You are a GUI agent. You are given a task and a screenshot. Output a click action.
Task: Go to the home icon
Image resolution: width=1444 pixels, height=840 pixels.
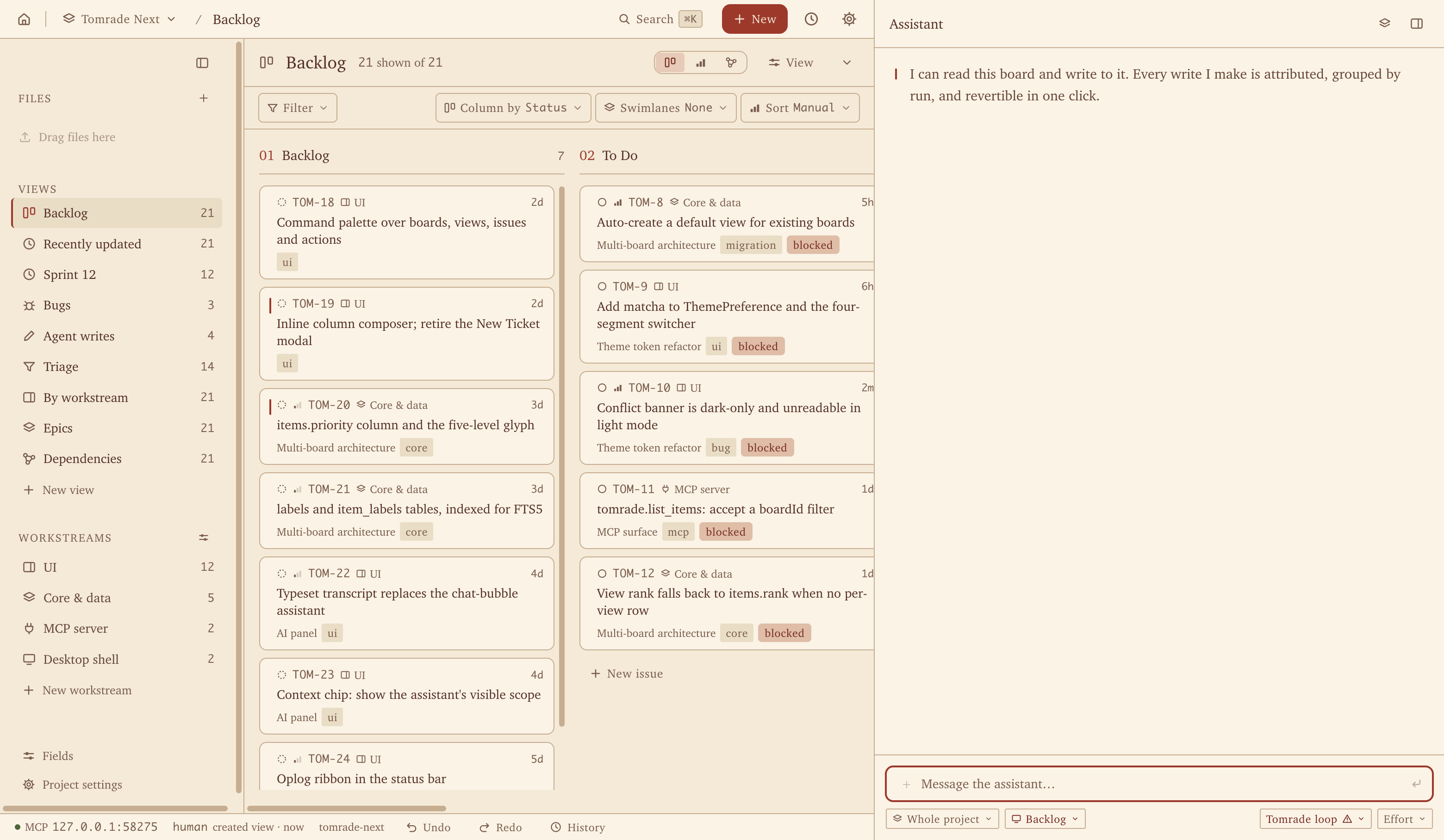[x=24, y=19]
